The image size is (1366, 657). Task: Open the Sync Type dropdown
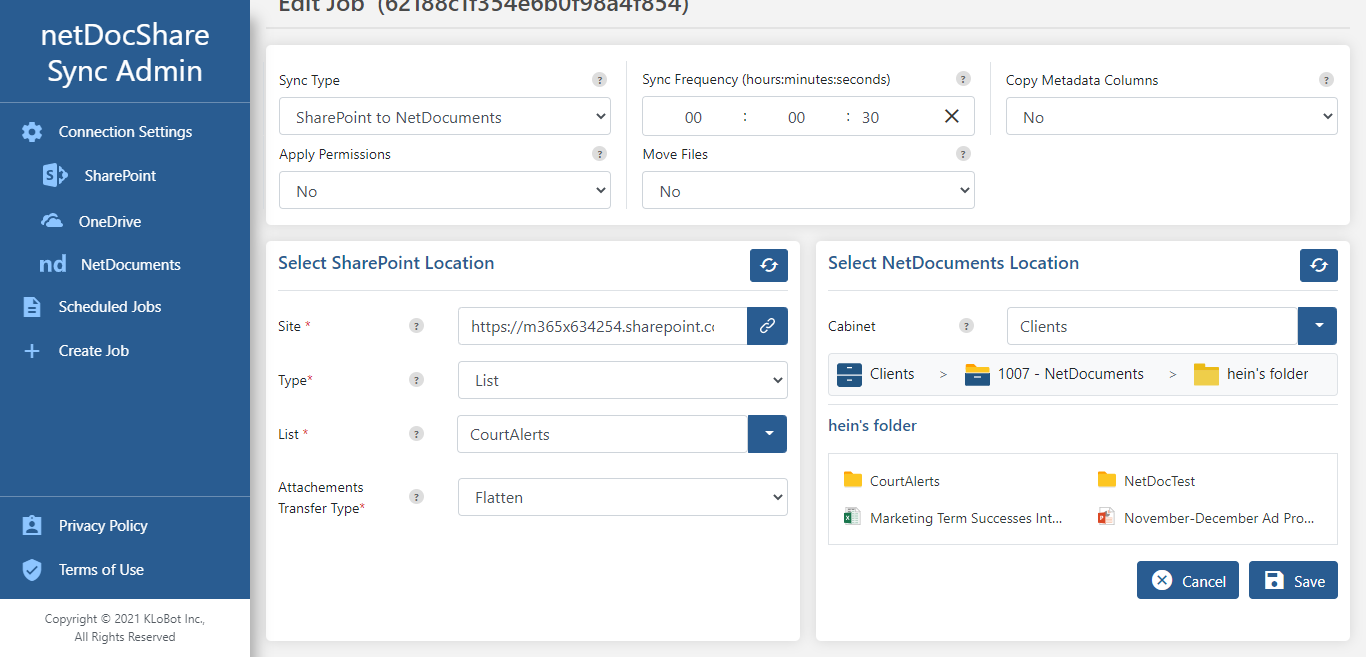point(445,117)
